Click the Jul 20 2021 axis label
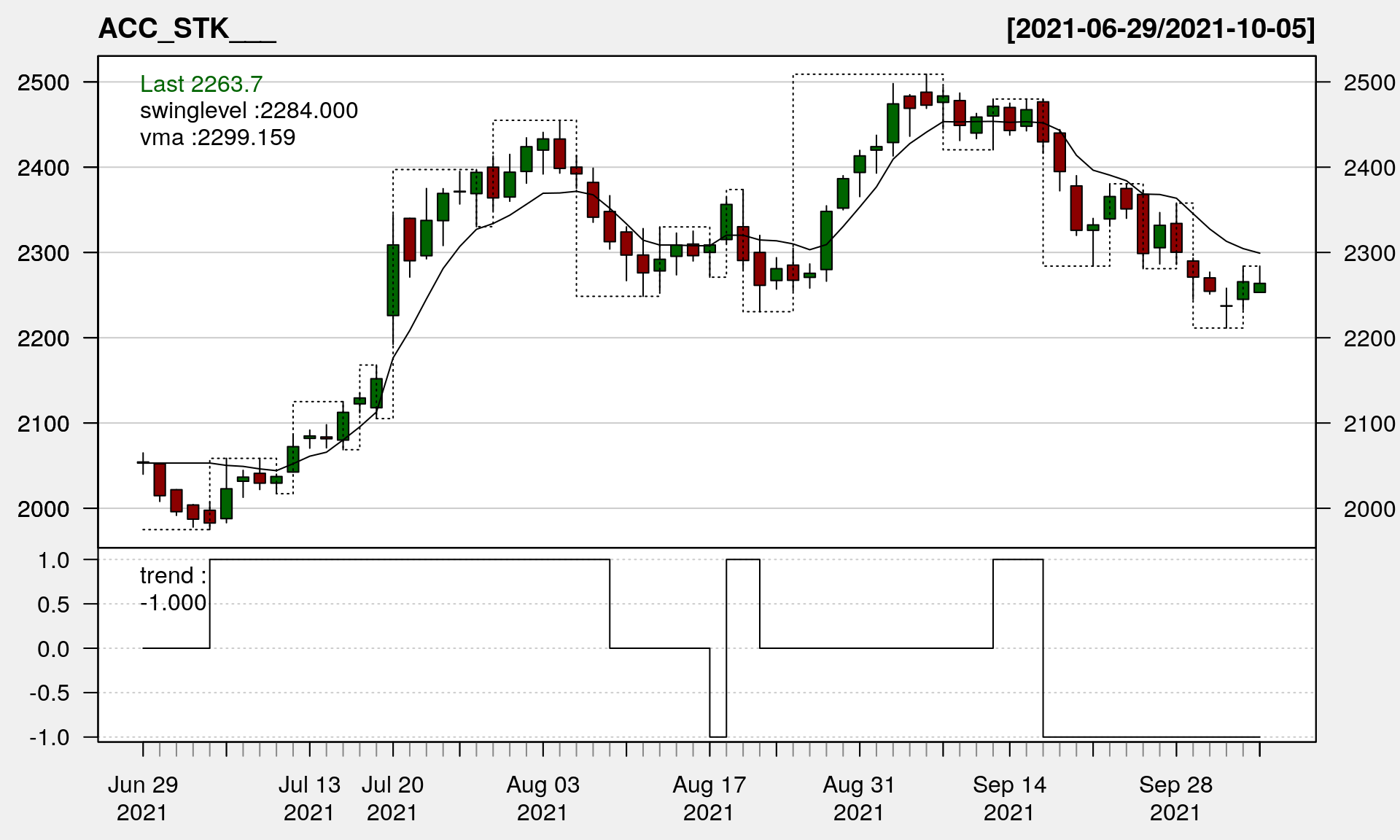Viewport: 1400px width, 840px height. (x=392, y=798)
